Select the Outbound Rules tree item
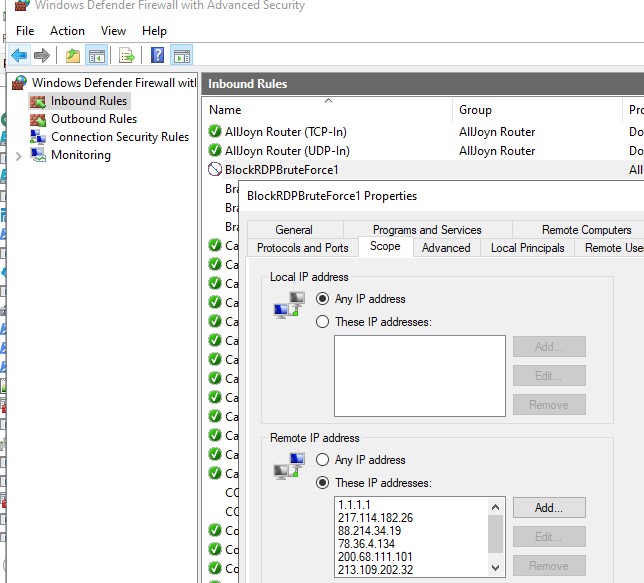Viewport: 644px width, 583px height. click(x=94, y=119)
